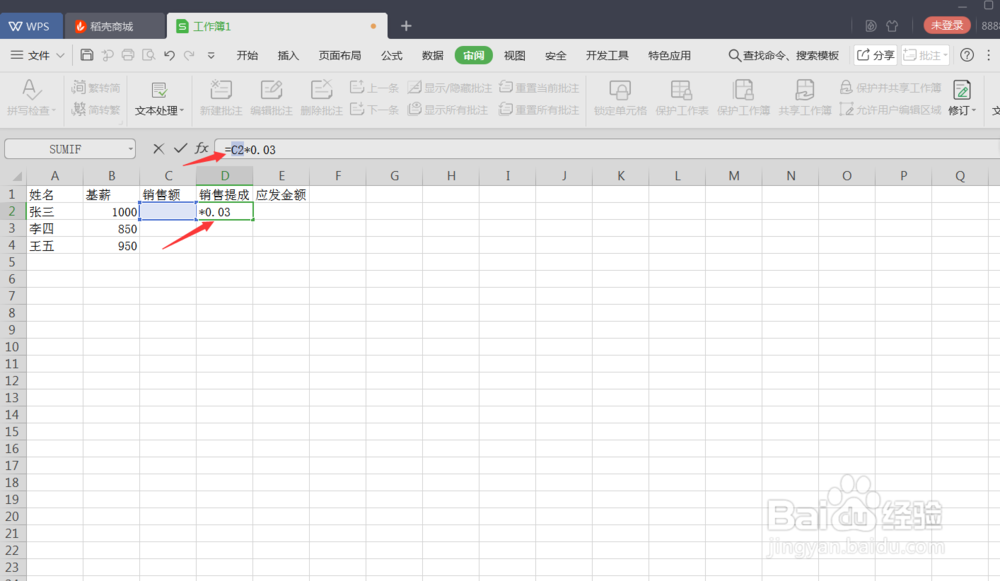The width and height of the screenshot is (1000, 581).
Task: Click the Save icon in quick toolbar
Action: coord(87,55)
